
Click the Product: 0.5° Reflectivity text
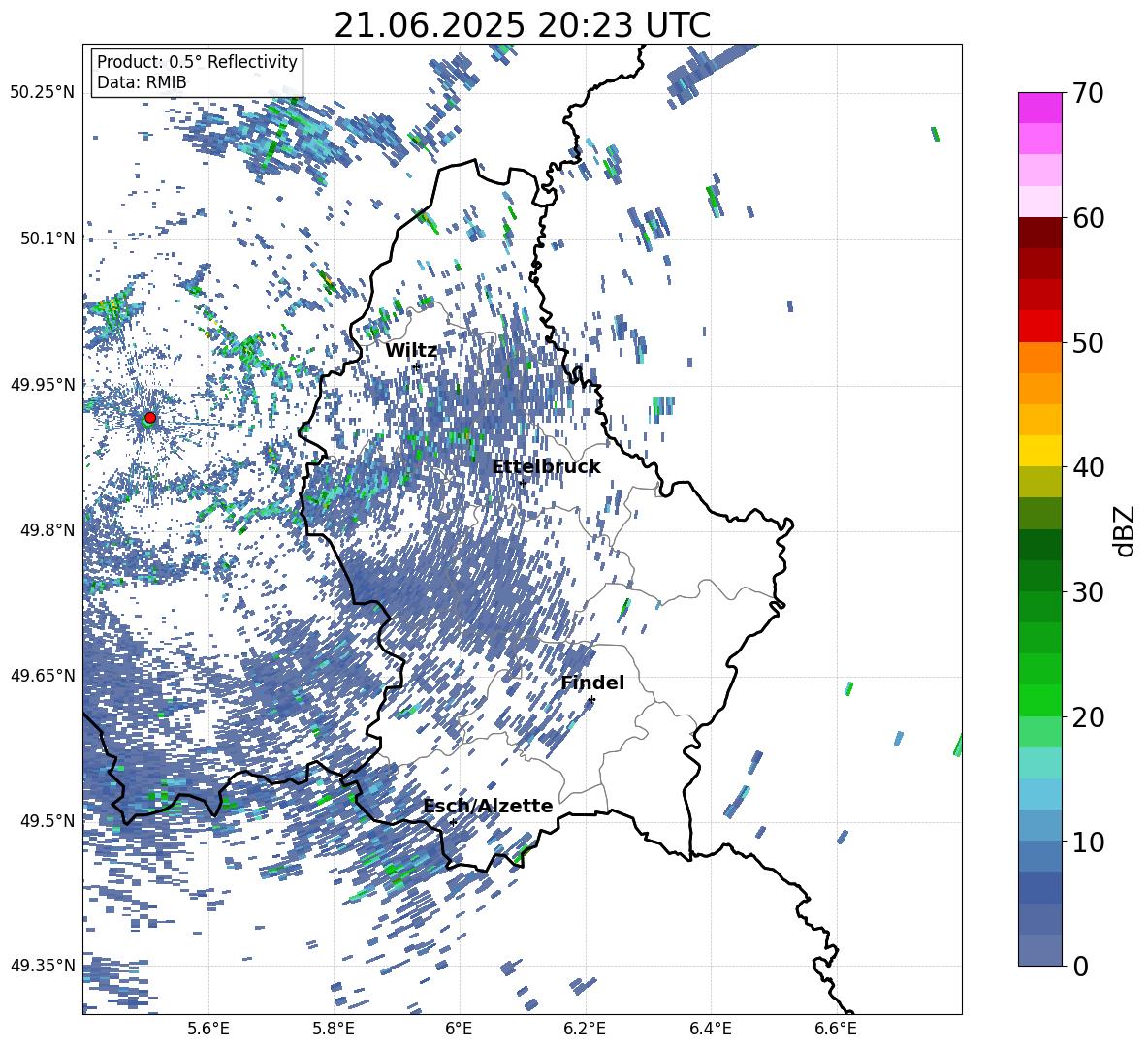pos(197,62)
